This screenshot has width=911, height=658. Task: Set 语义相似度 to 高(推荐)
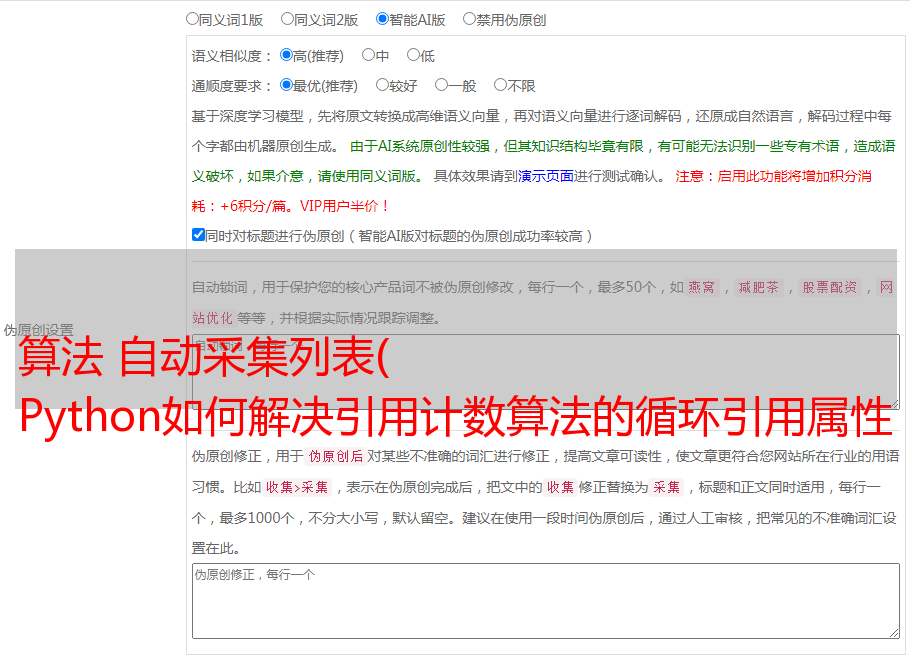(286, 56)
